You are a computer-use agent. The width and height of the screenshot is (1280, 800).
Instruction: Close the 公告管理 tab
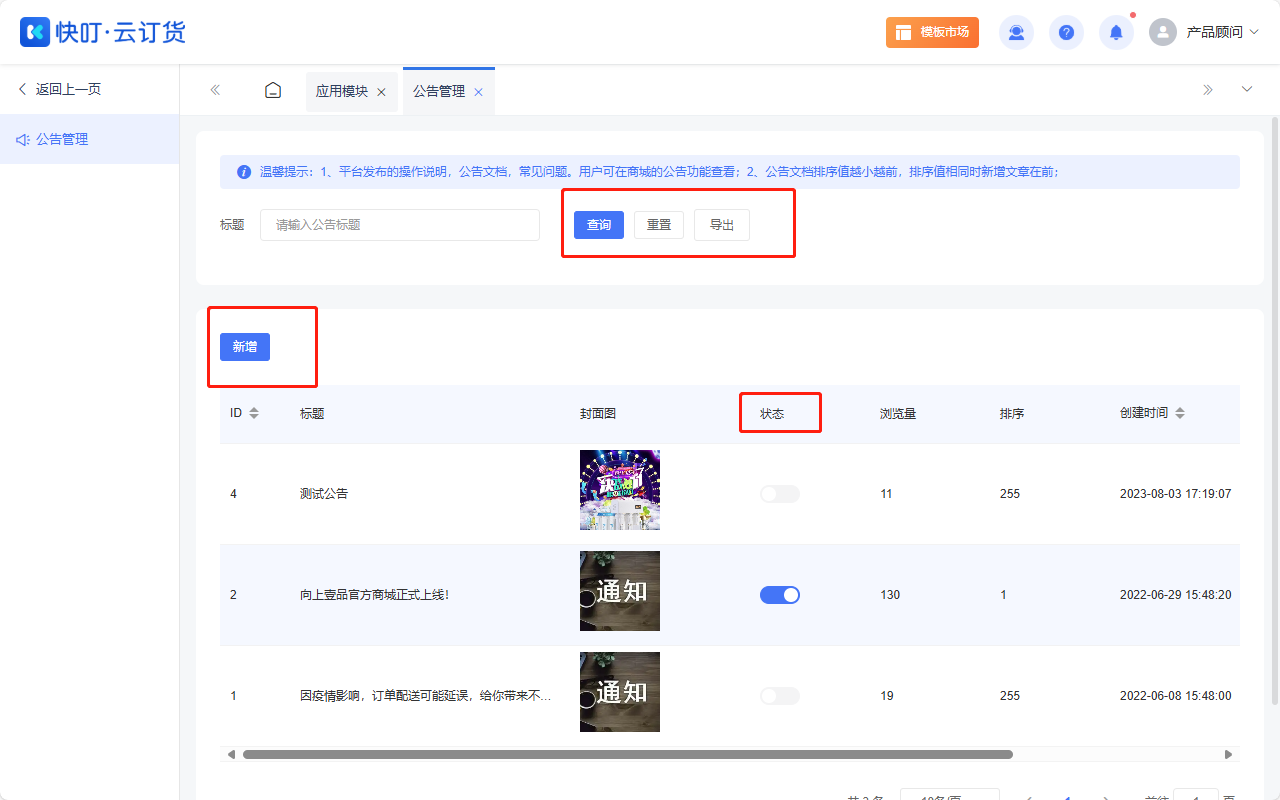tap(478, 92)
